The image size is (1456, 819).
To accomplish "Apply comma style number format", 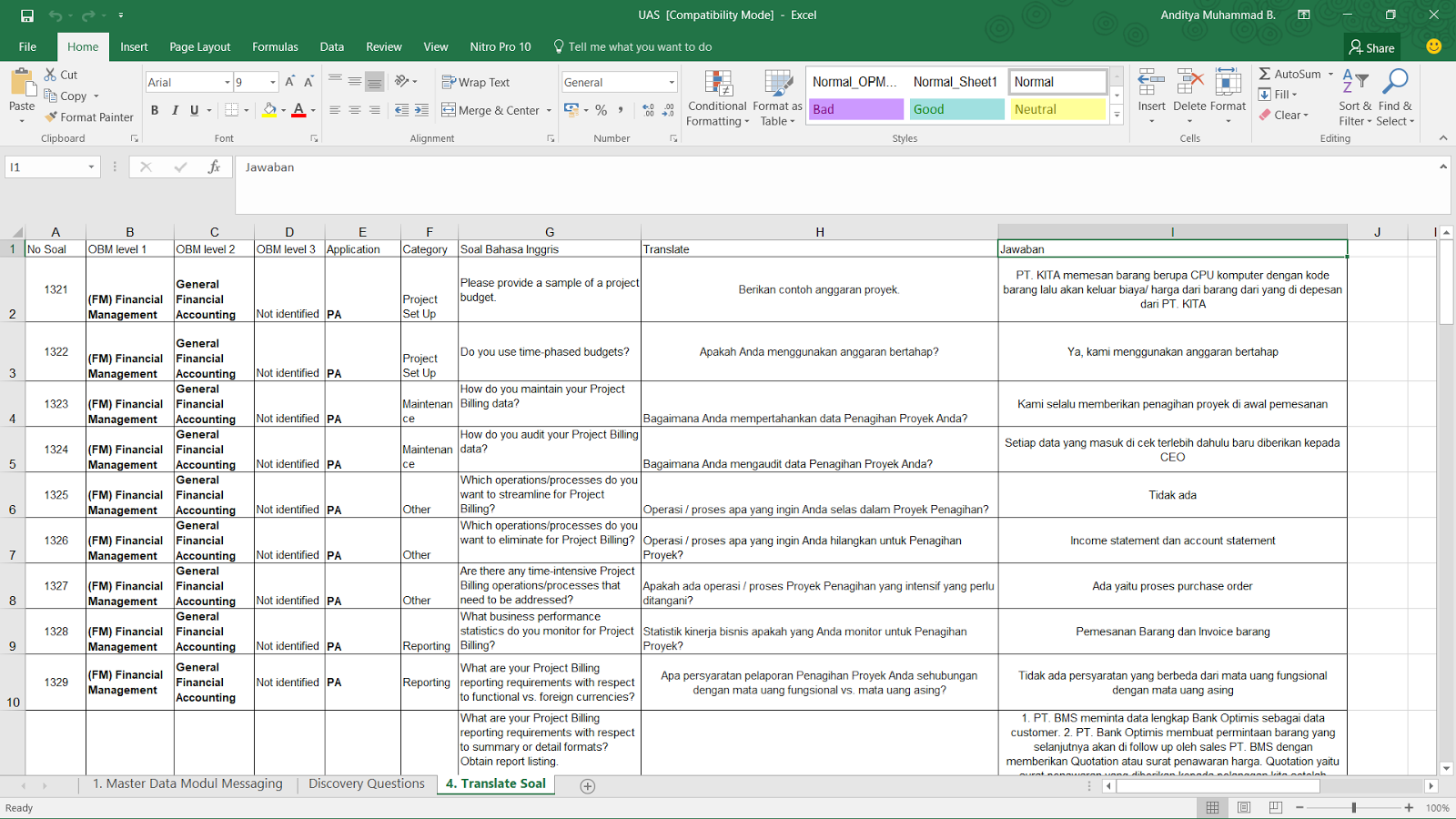I will coord(621,110).
